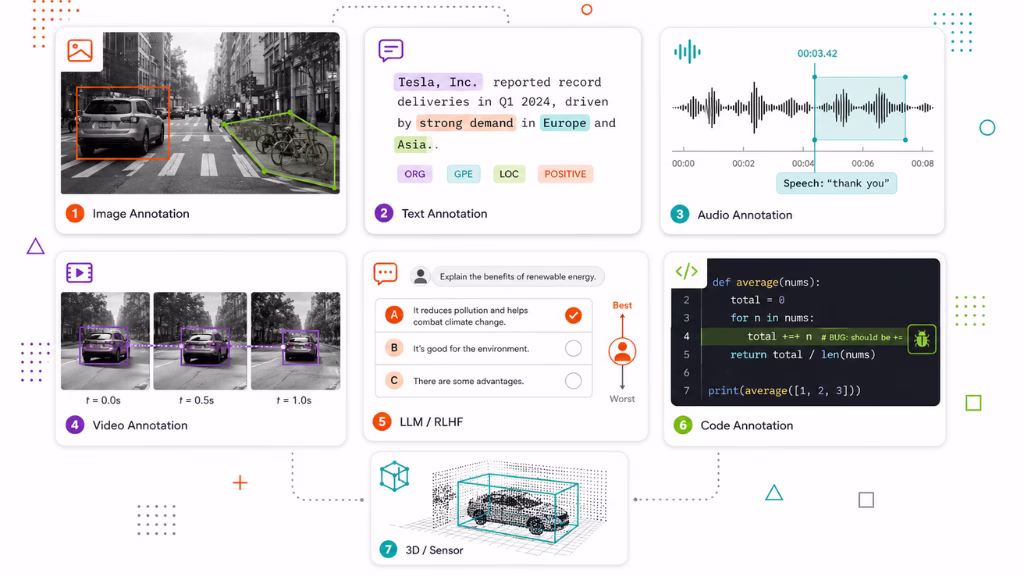Click the user avatar beside the prompt
This screenshot has width=1024, height=576.
pos(421,276)
